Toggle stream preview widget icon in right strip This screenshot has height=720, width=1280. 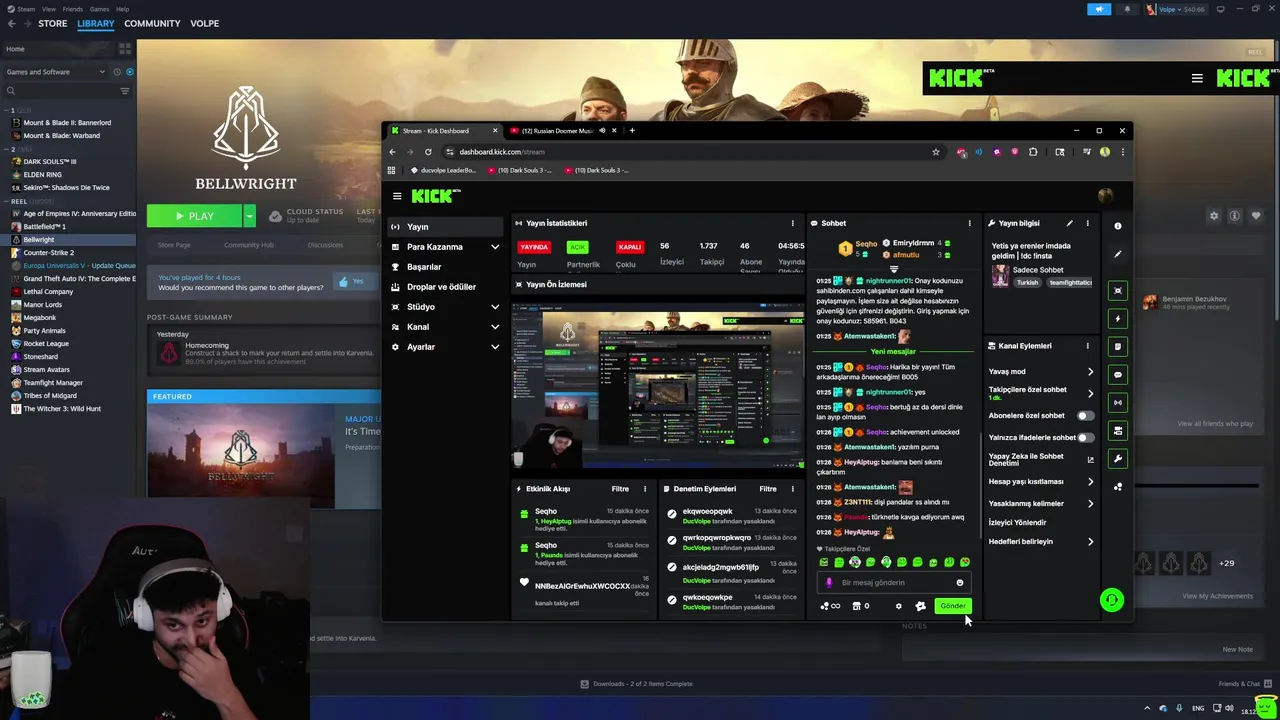[1118, 290]
